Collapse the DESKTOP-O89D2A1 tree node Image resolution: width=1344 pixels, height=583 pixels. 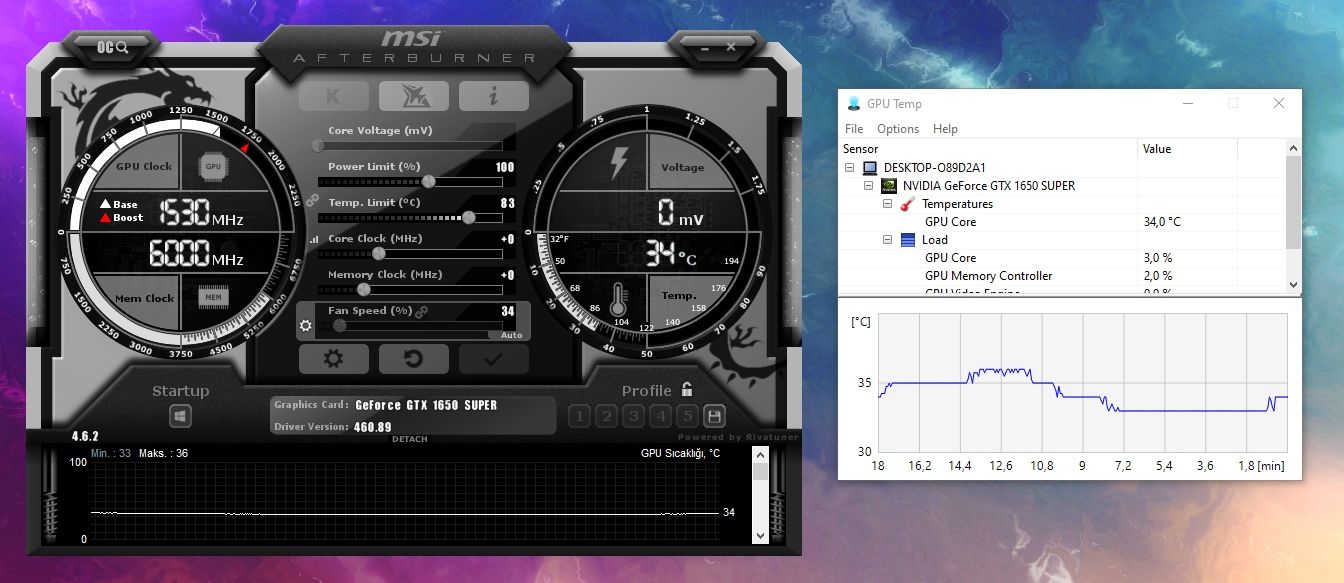[x=851, y=168]
